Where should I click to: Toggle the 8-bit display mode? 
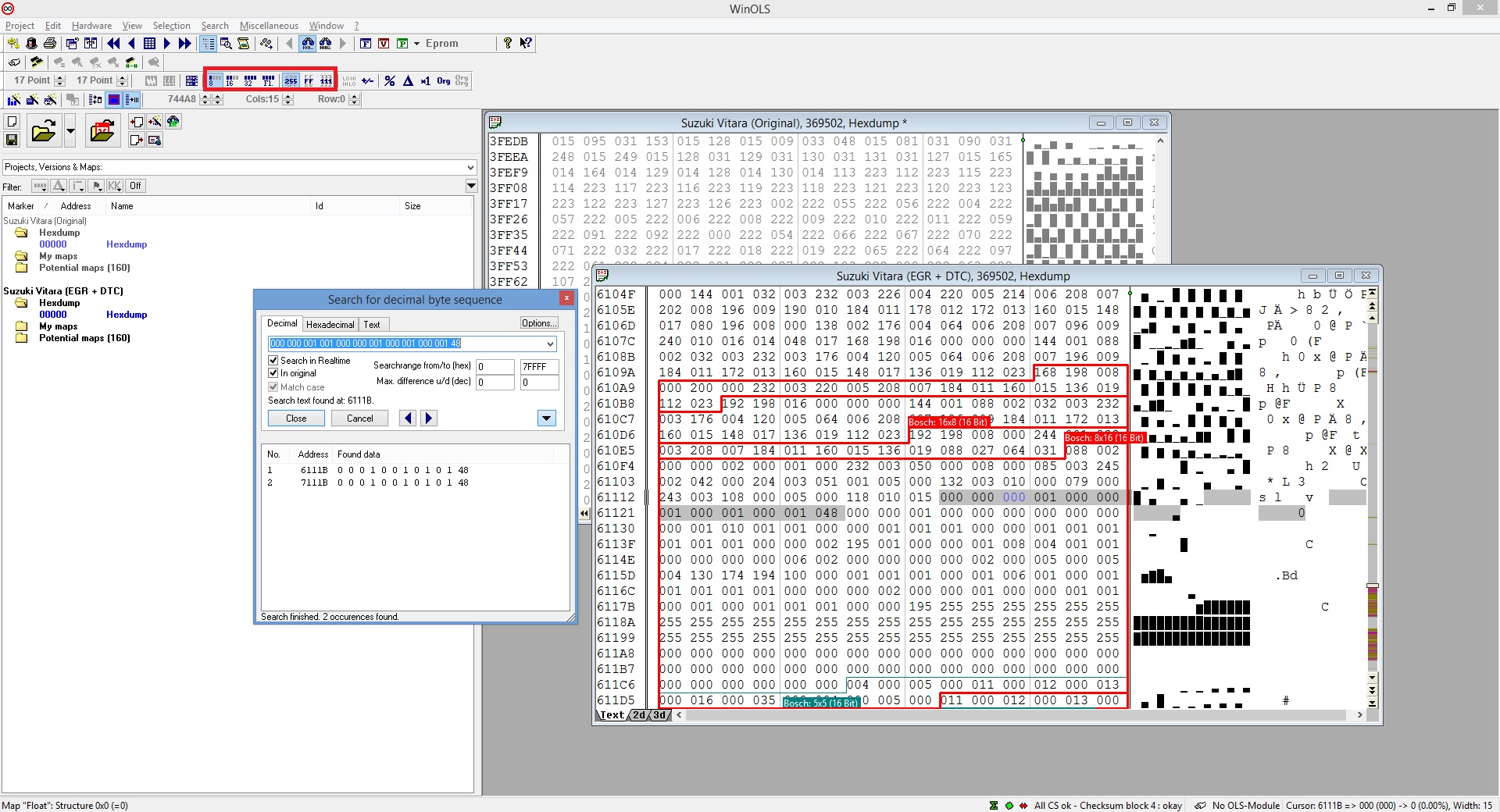[214, 80]
